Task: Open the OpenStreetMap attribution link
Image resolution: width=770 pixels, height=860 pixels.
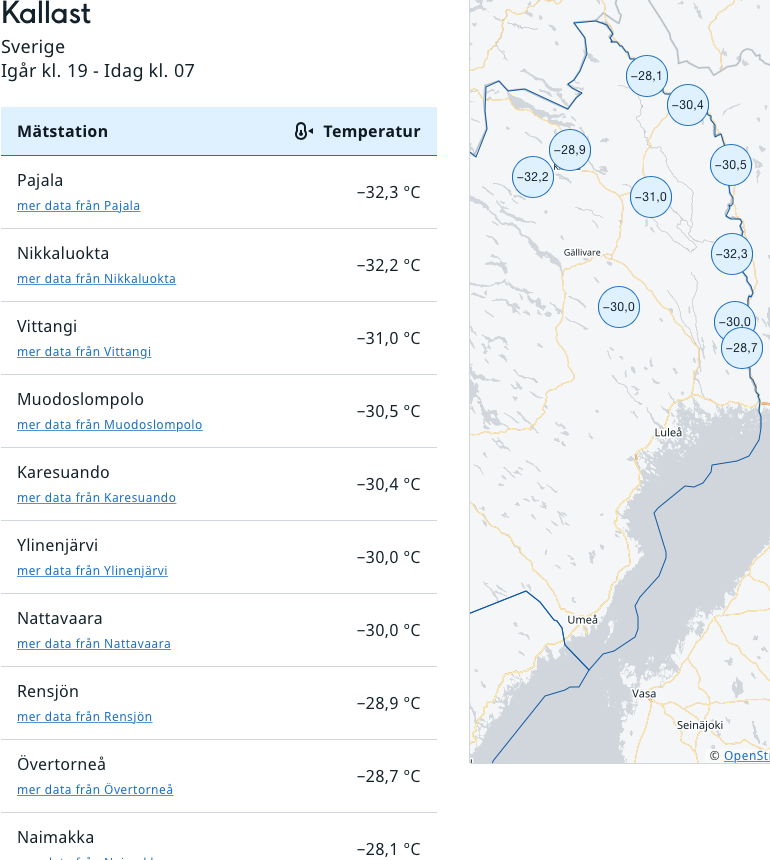Action: (746, 756)
